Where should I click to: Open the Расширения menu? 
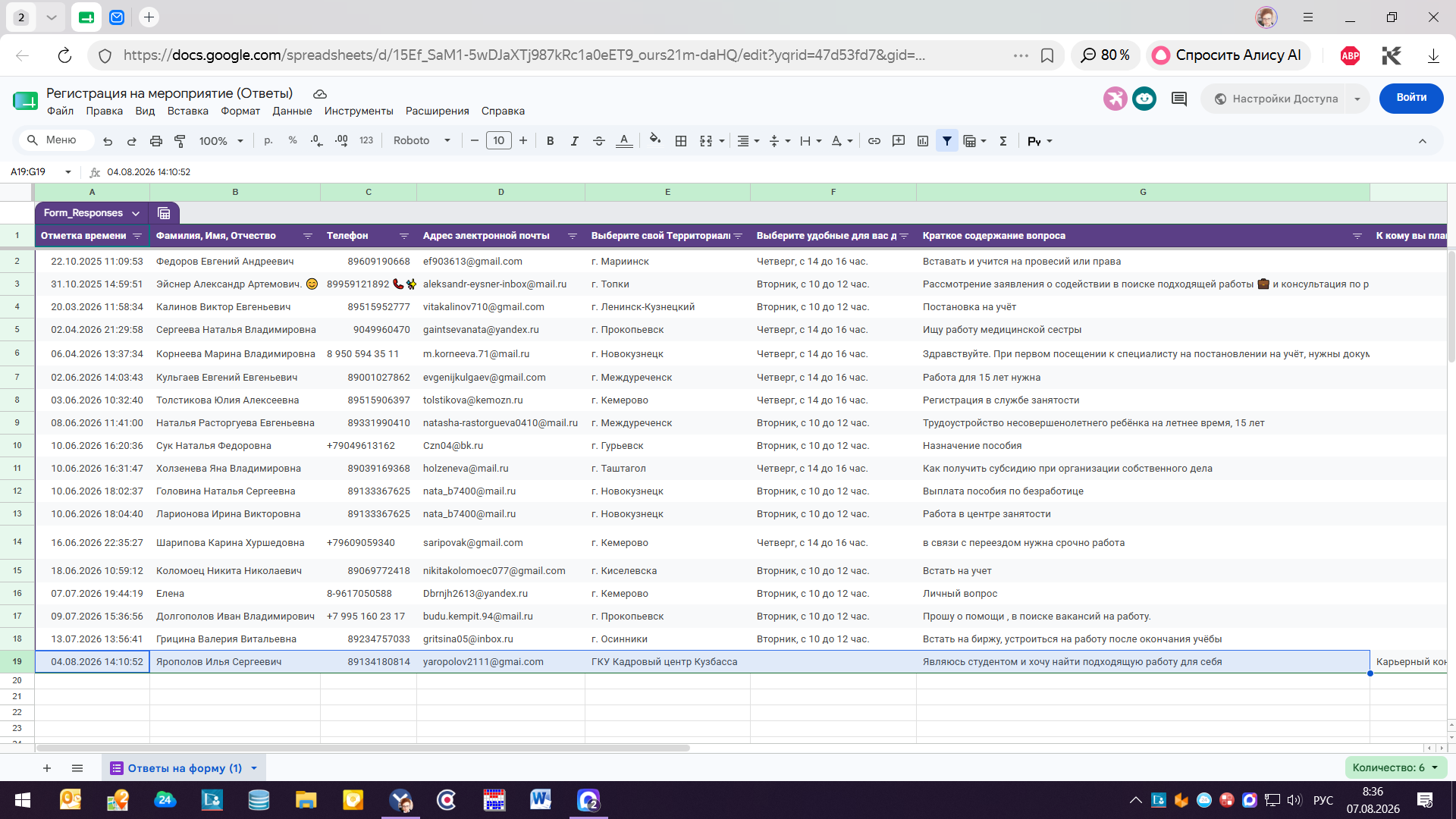(438, 111)
